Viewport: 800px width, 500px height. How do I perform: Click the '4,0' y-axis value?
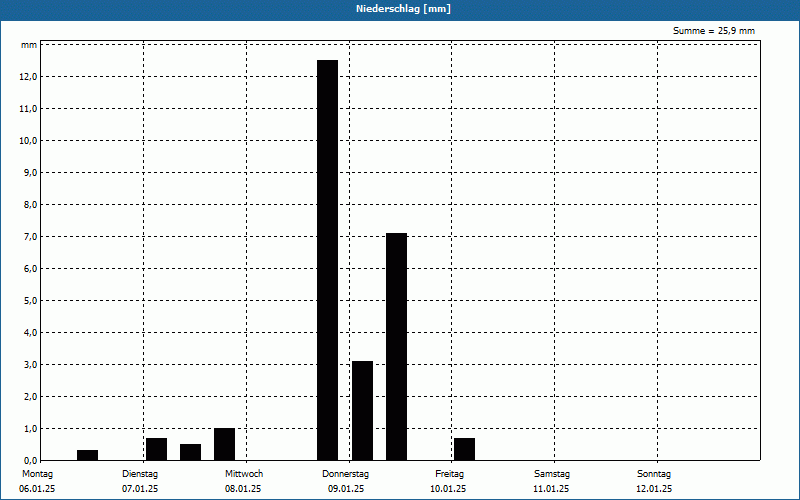[30, 333]
